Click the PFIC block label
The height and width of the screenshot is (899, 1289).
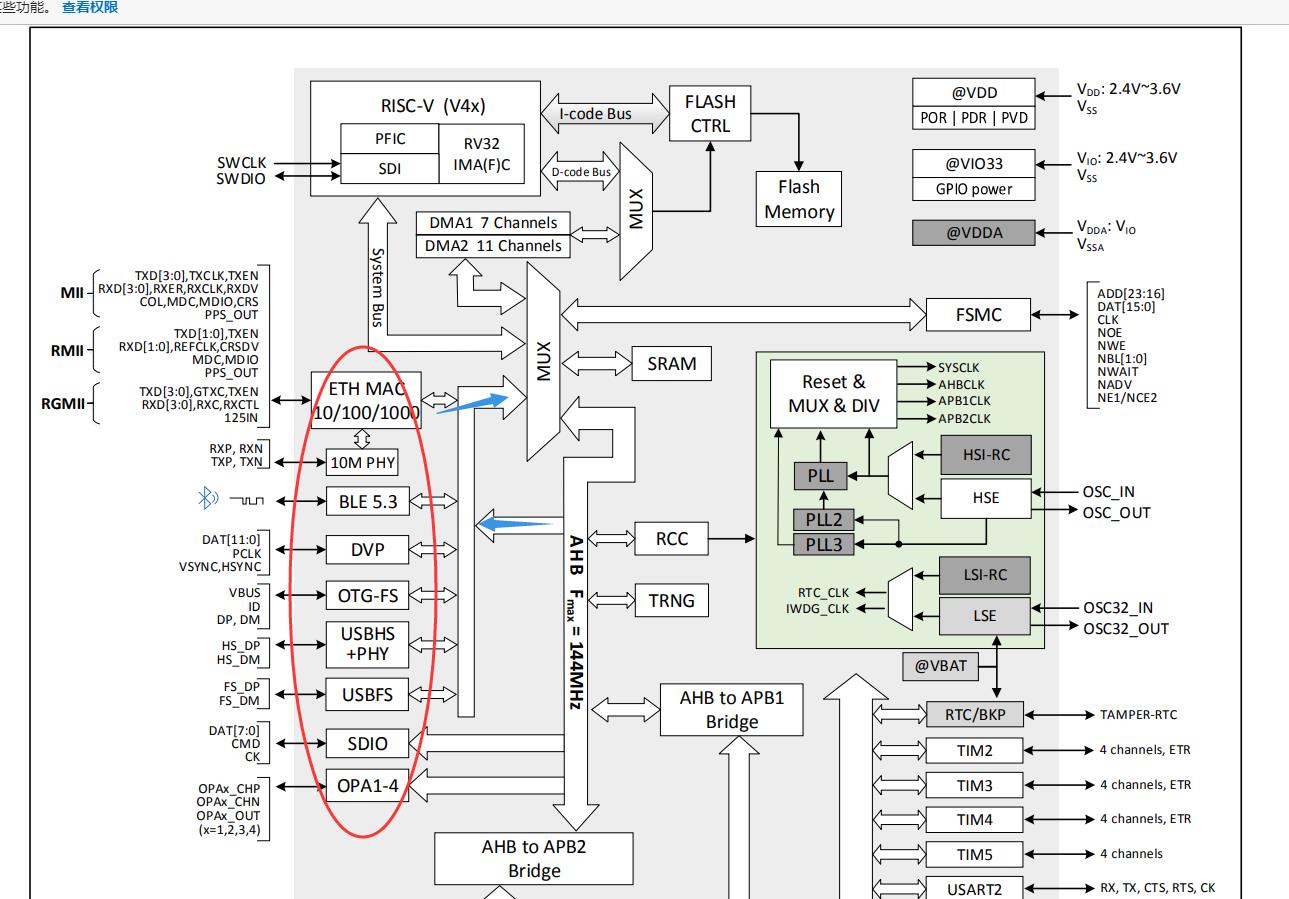[x=390, y=139]
